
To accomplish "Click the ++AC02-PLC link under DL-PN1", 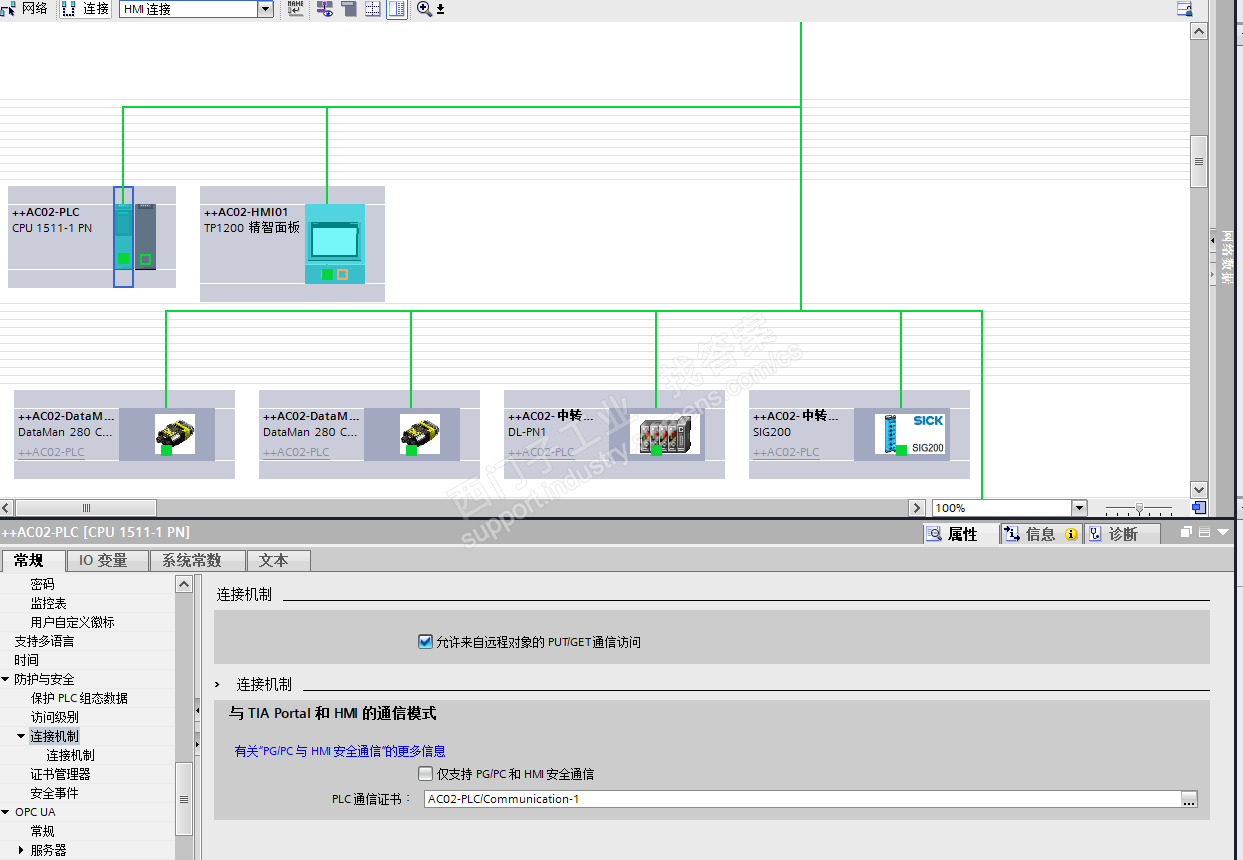I will [541, 452].
